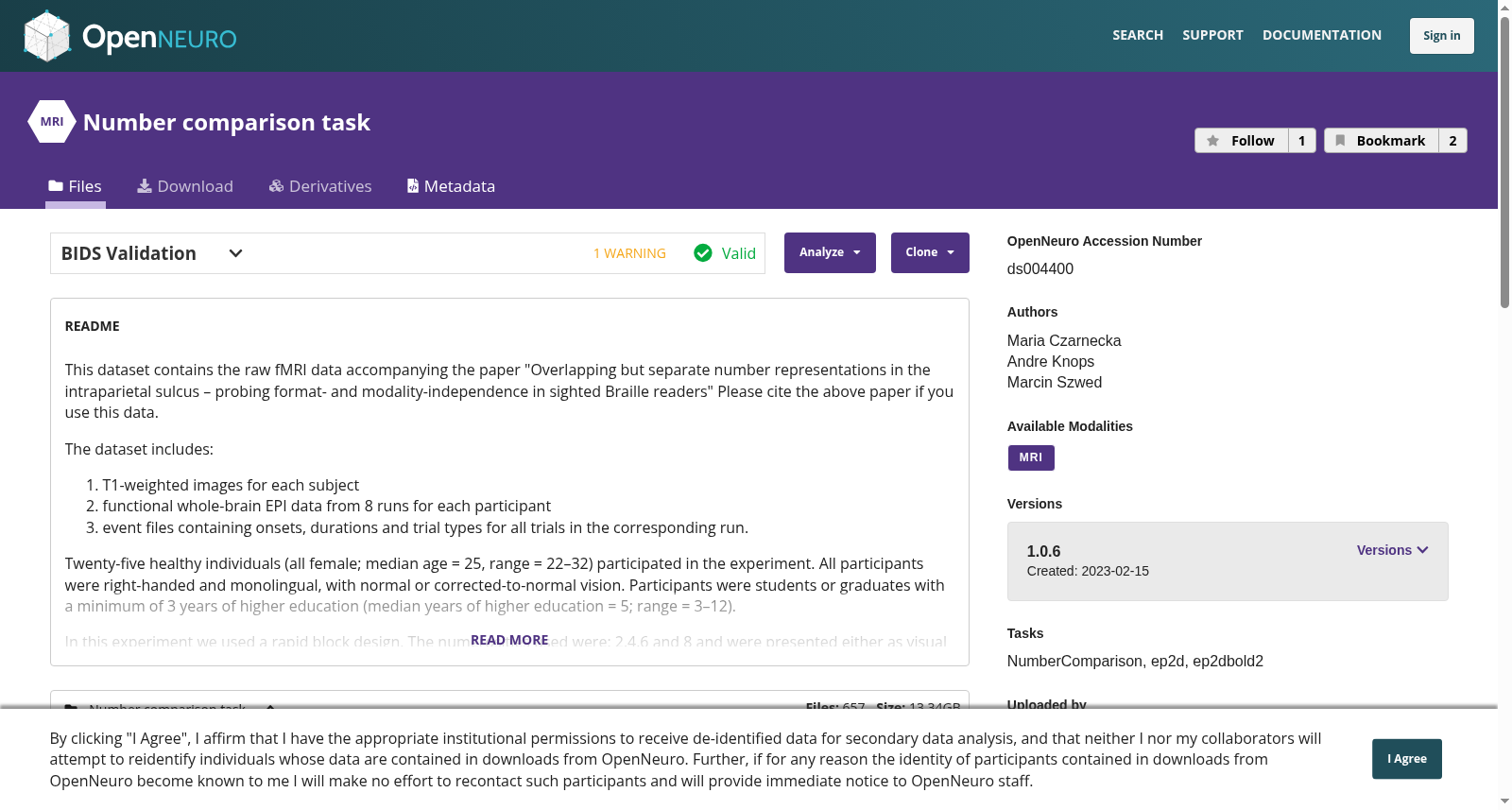Open the Clone dropdown
Screen dimensions: 1512x810
click(x=930, y=252)
